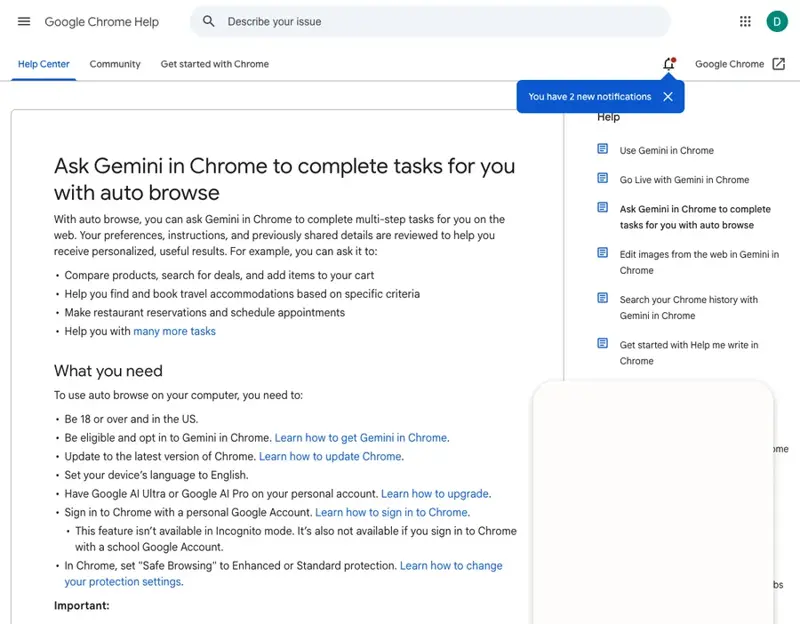Viewport: 800px width, 624px height.
Task: Click the article's main heading
Action: pos(284,179)
